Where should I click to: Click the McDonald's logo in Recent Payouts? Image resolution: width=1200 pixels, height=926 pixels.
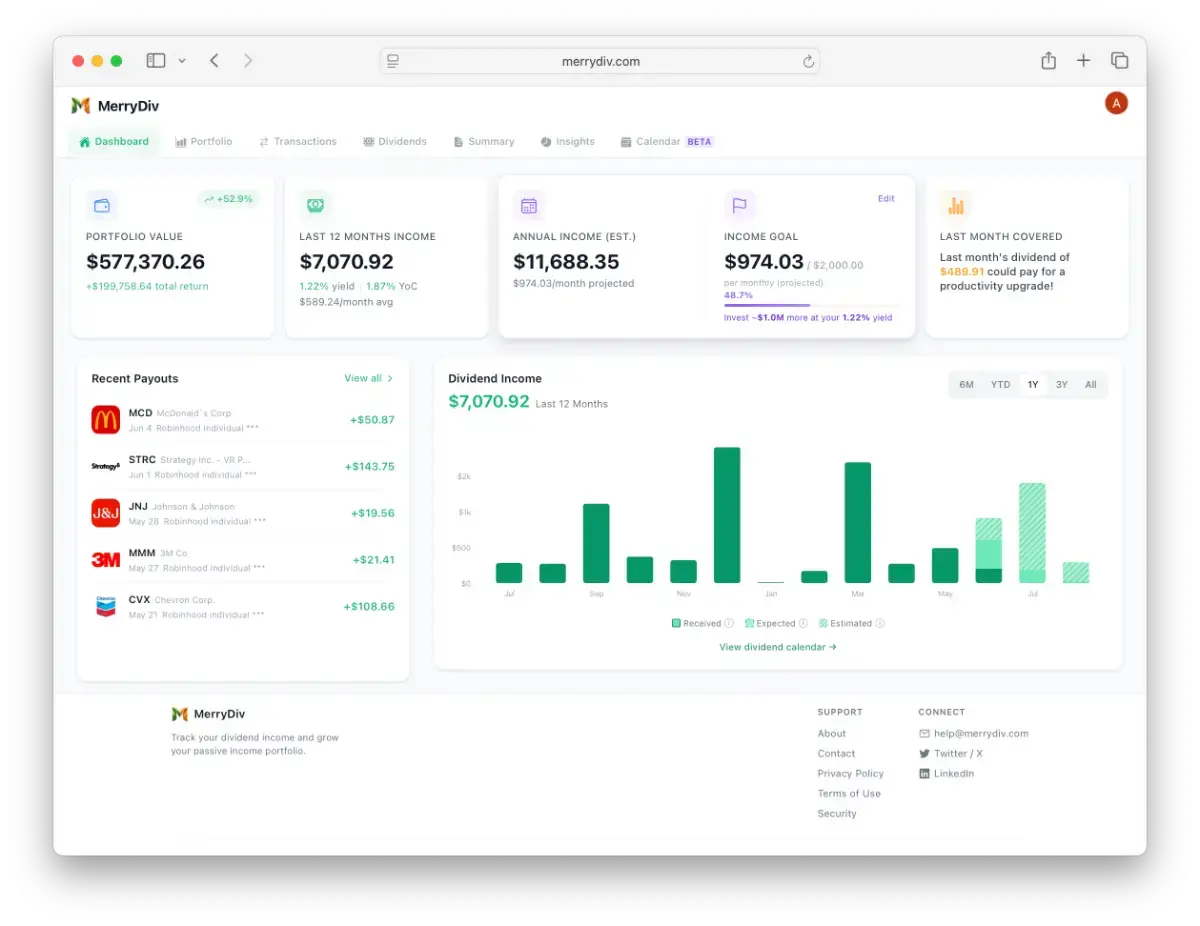tap(106, 420)
